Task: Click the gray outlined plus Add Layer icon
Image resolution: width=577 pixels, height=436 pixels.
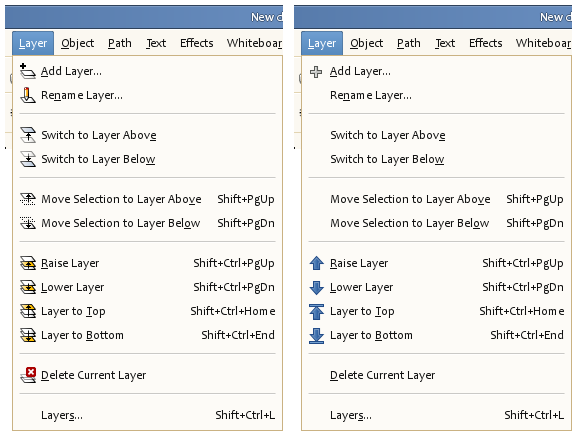Action: tap(316, 71)
